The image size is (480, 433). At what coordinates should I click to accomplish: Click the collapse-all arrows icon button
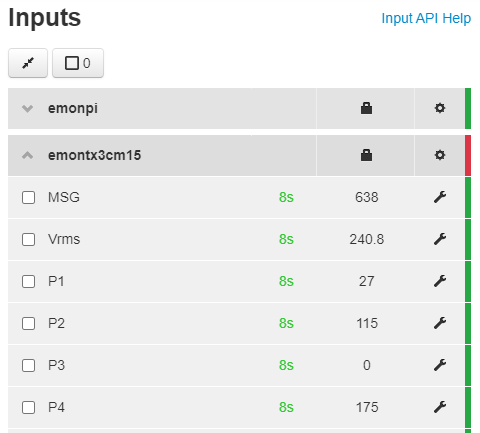tap(28, 63)
